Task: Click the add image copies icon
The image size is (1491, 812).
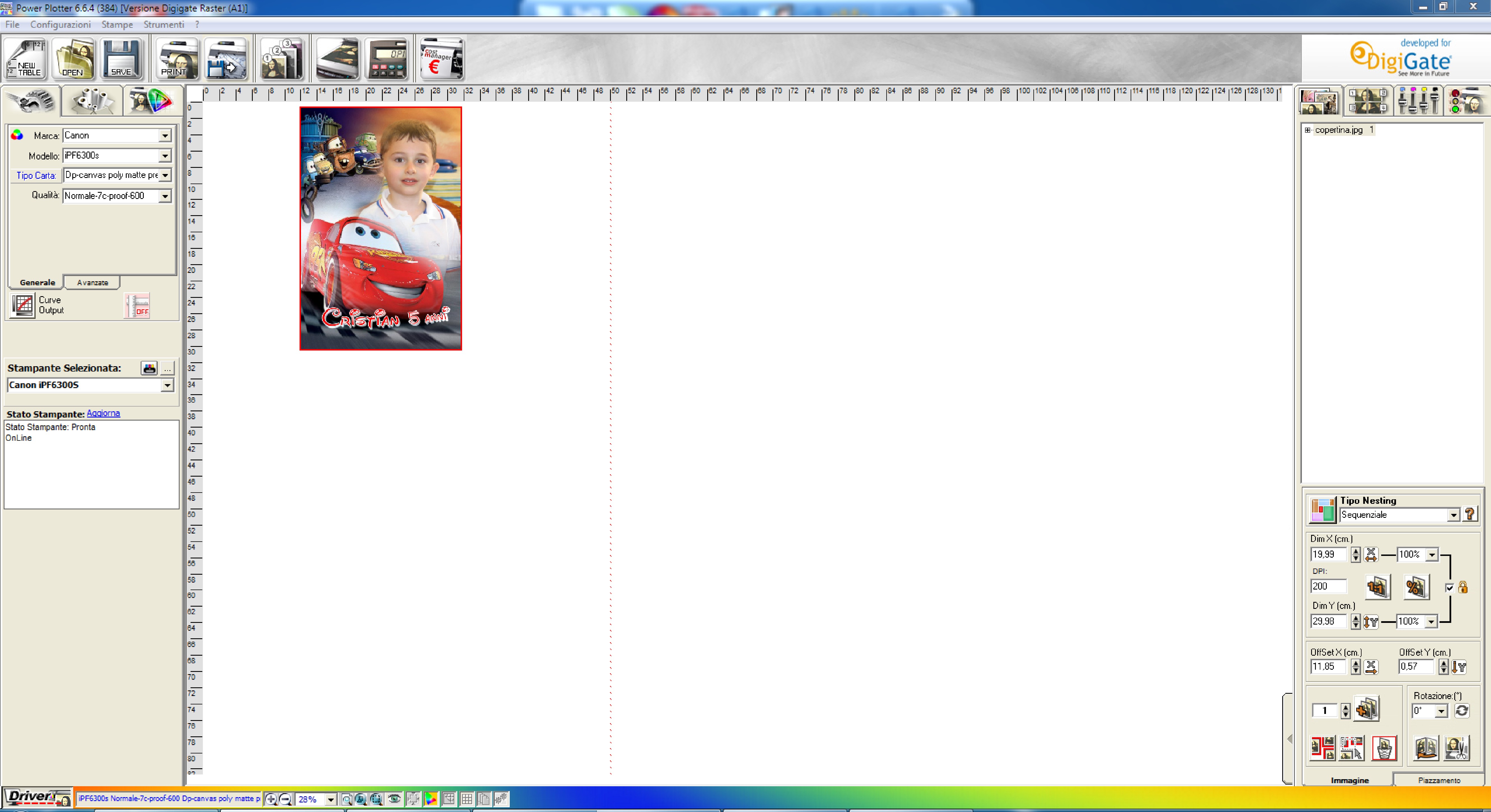Action: click(1367, 709)
